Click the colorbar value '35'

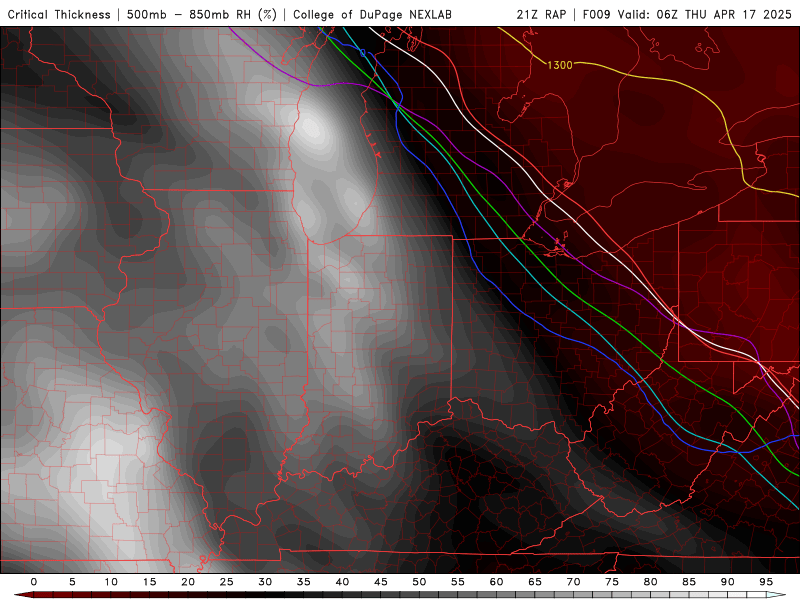pyautogui.click(x=304, y=582)
